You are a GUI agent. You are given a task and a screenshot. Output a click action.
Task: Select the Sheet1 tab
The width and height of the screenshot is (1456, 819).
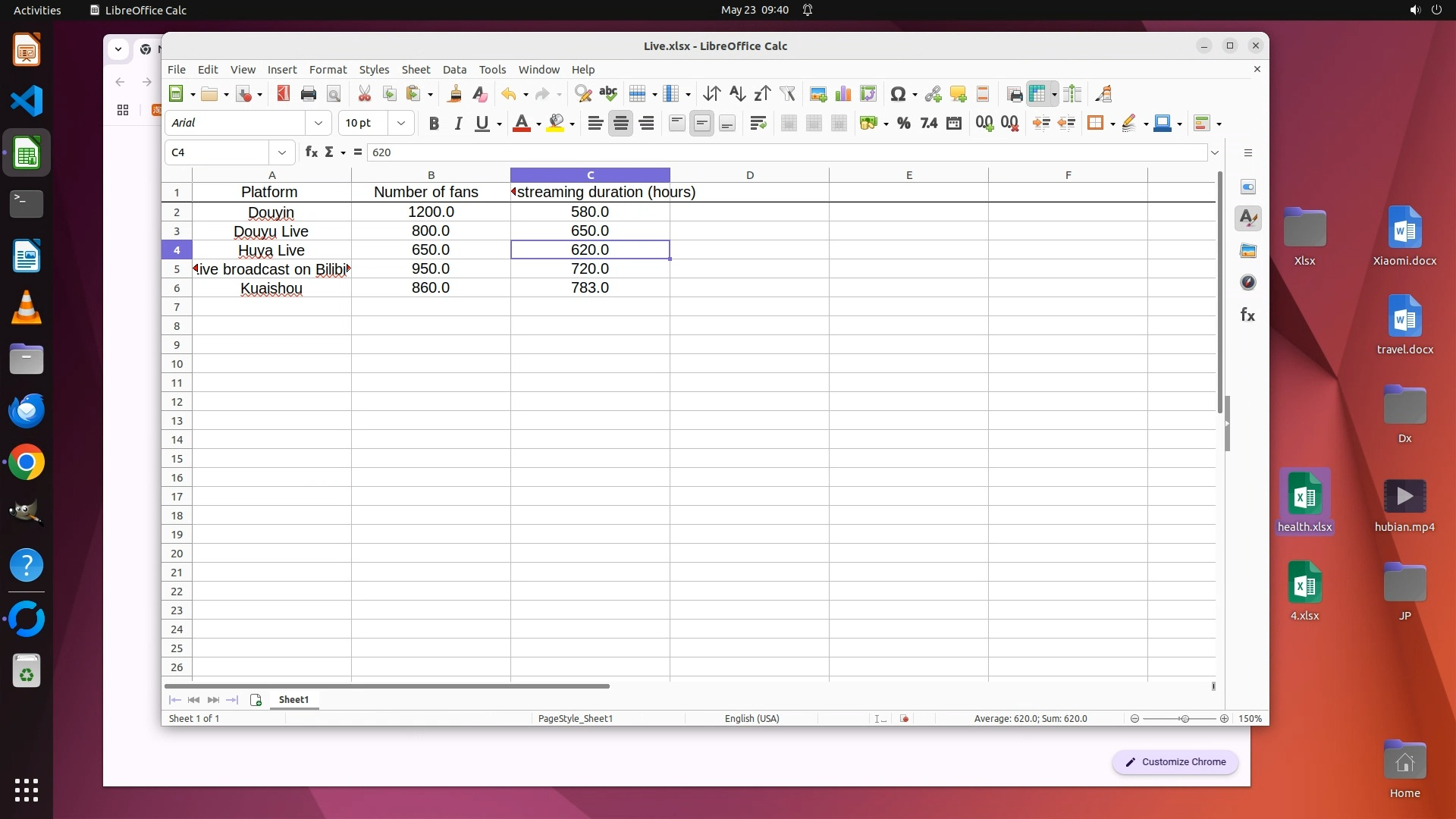coord(293,700)
